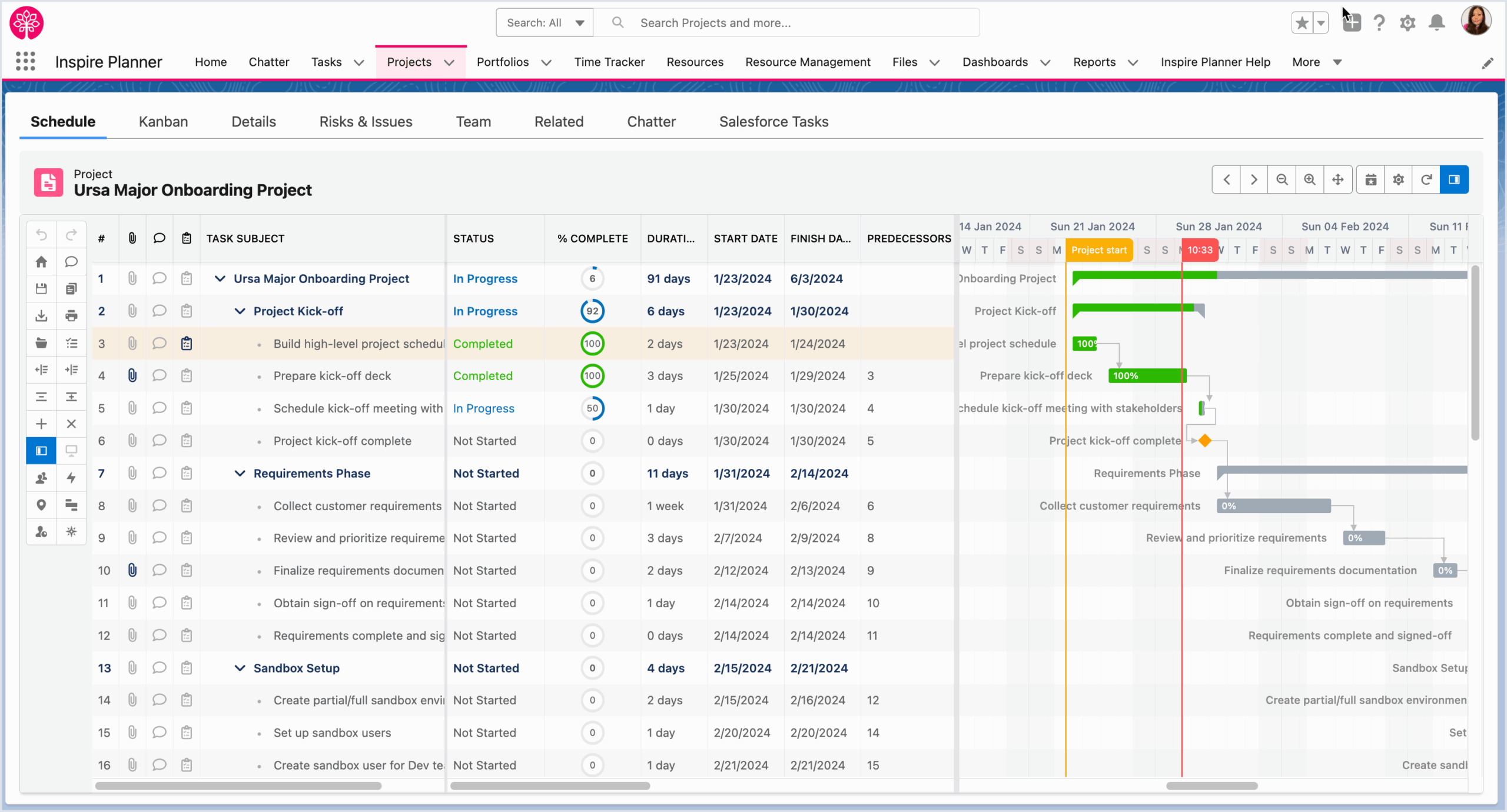Open the Time Tracker menu item
Screen dimensions: 1507x812
click(x=609, y=62)
